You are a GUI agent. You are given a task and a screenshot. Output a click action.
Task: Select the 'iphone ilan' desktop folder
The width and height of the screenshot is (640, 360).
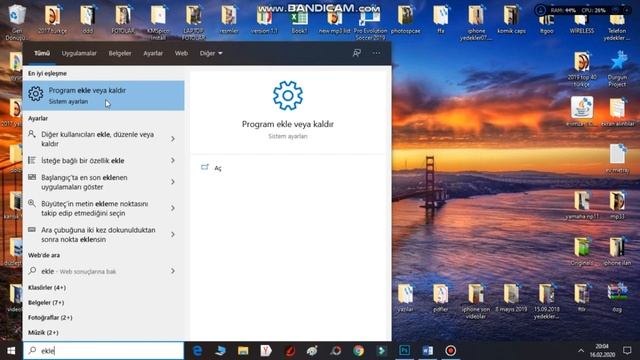click(617, 251)
